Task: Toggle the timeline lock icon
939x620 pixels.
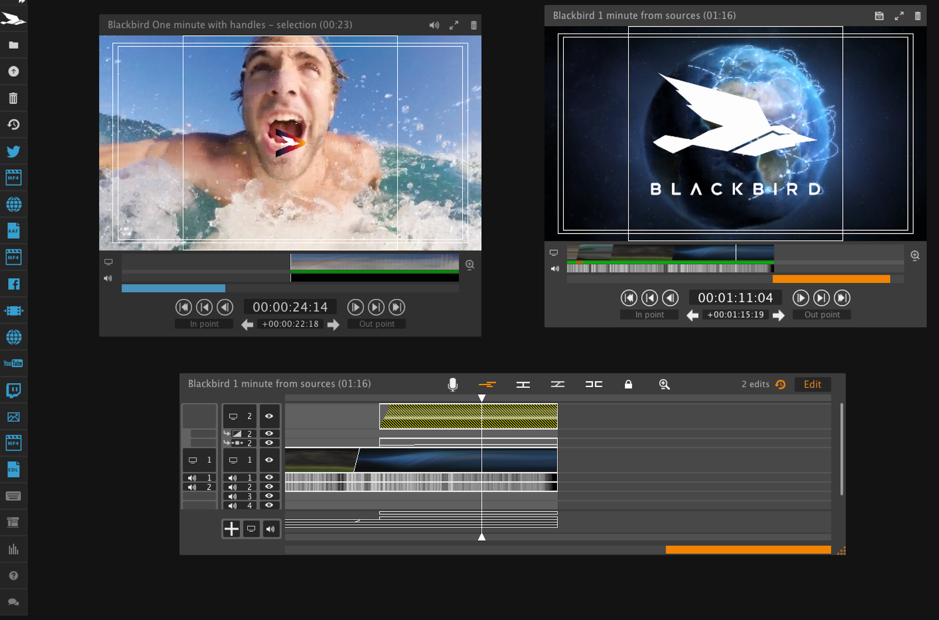Action: (628, 384)
